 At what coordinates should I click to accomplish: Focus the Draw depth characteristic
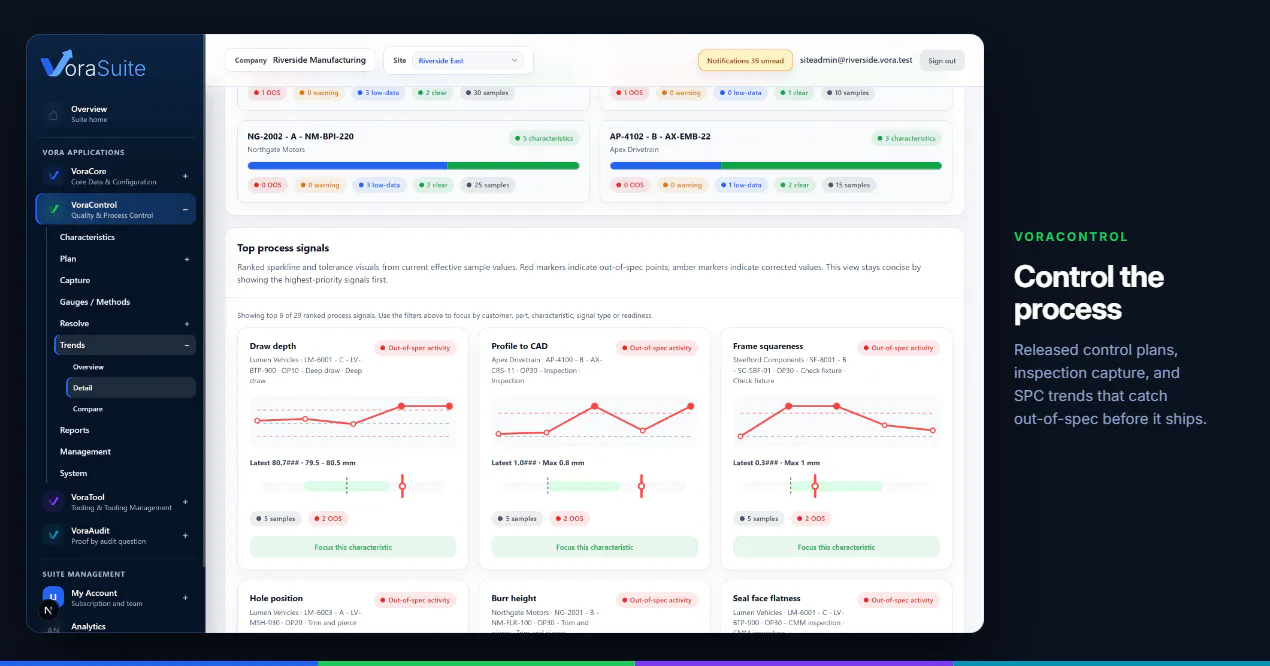[353, 547]
